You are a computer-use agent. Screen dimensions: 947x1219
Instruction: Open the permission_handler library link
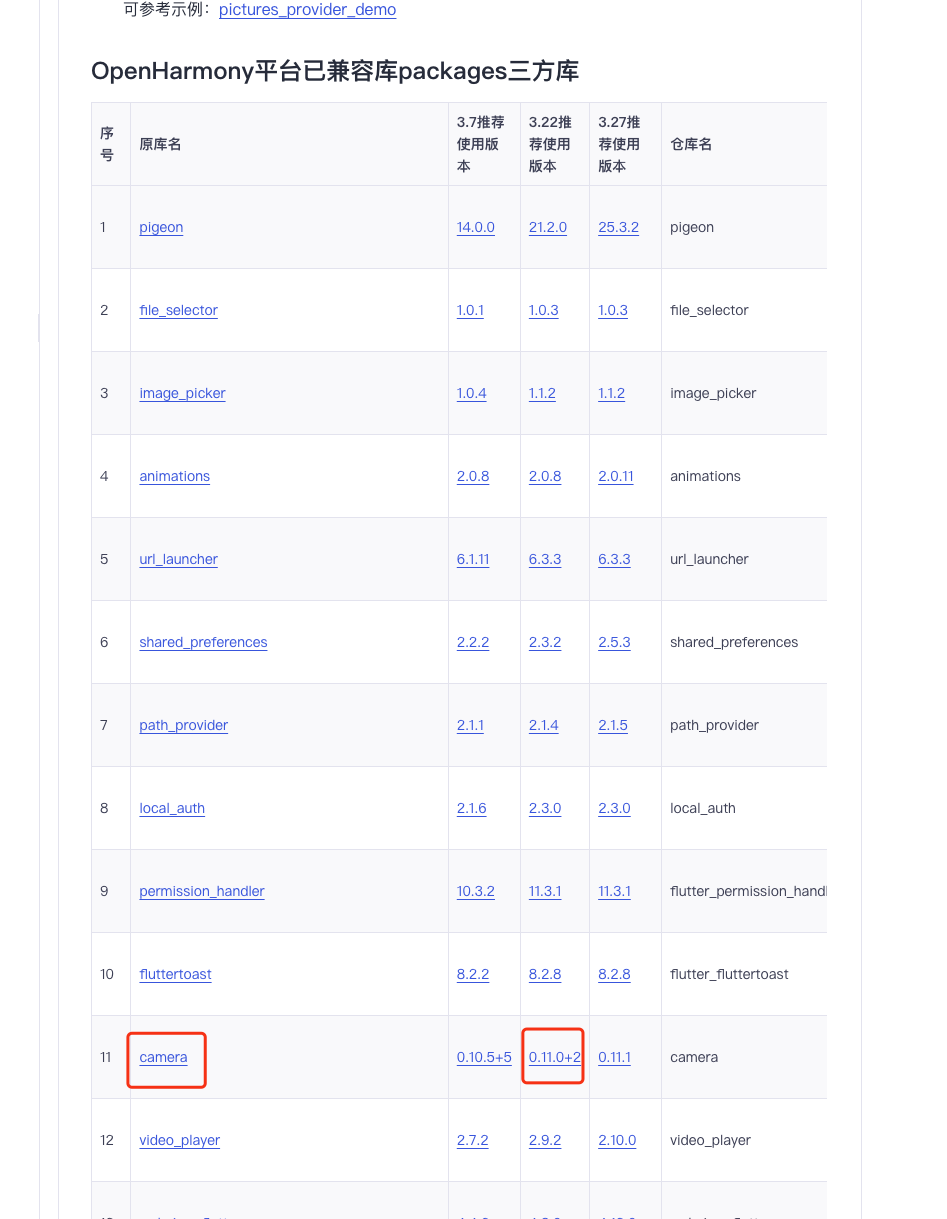click(x=201, y=891)
